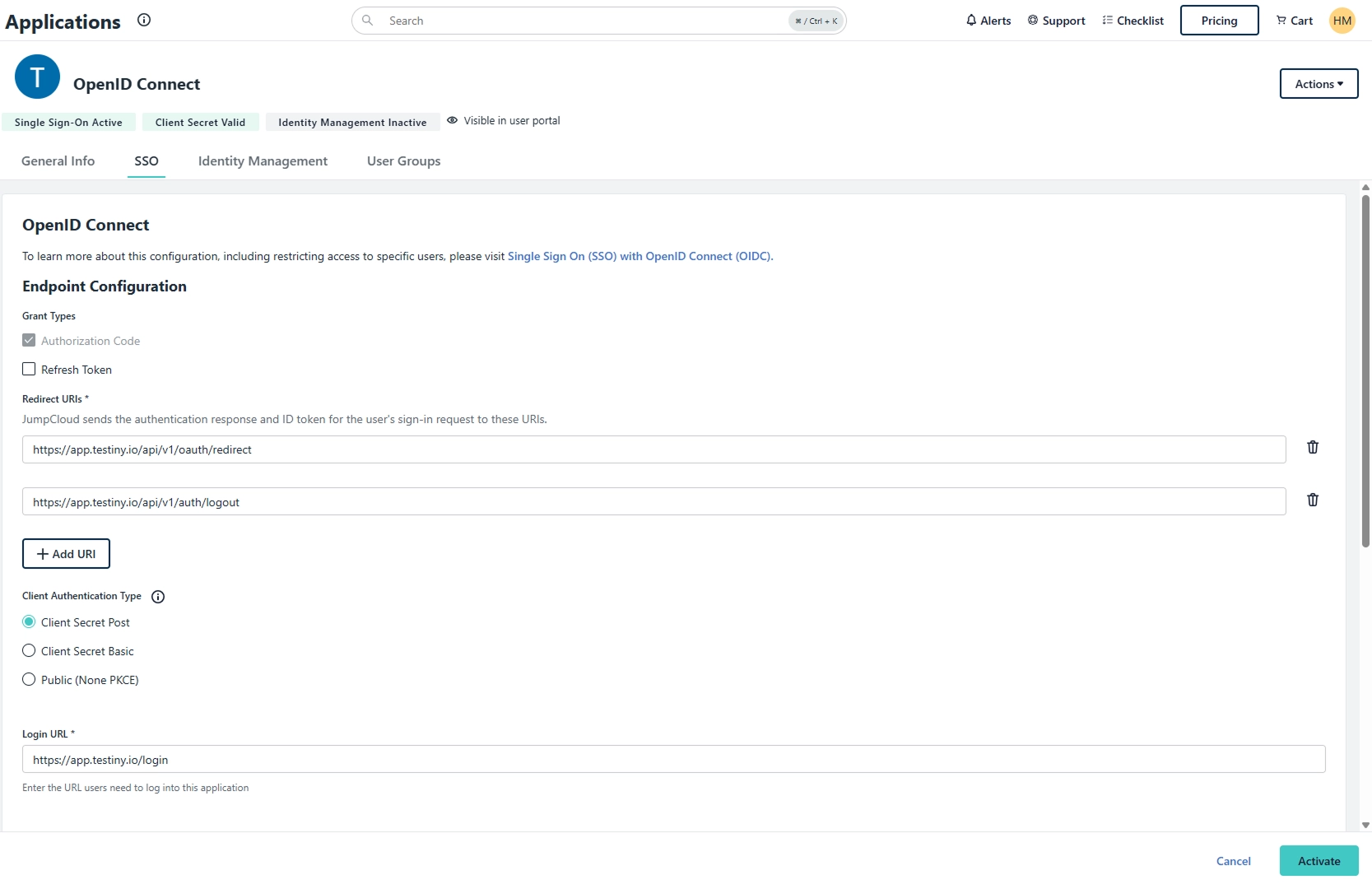
Task: Enable the Refresh Token checkbox
Action: point(29,370)
